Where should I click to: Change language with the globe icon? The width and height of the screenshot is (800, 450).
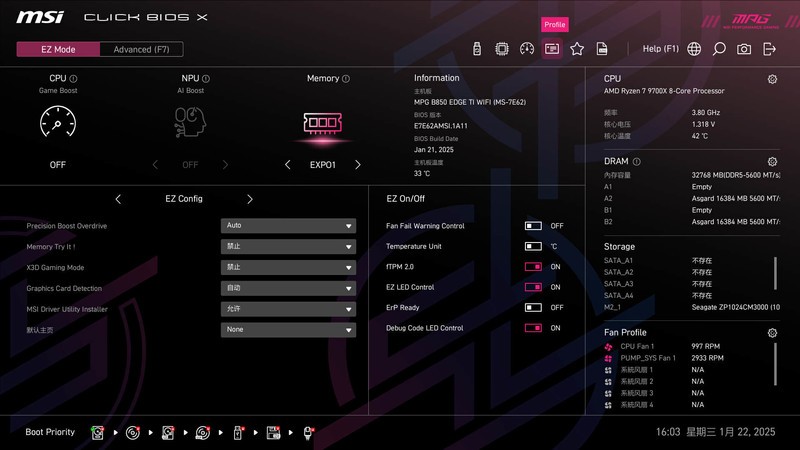pyautogui.click(x=694, y=49)
